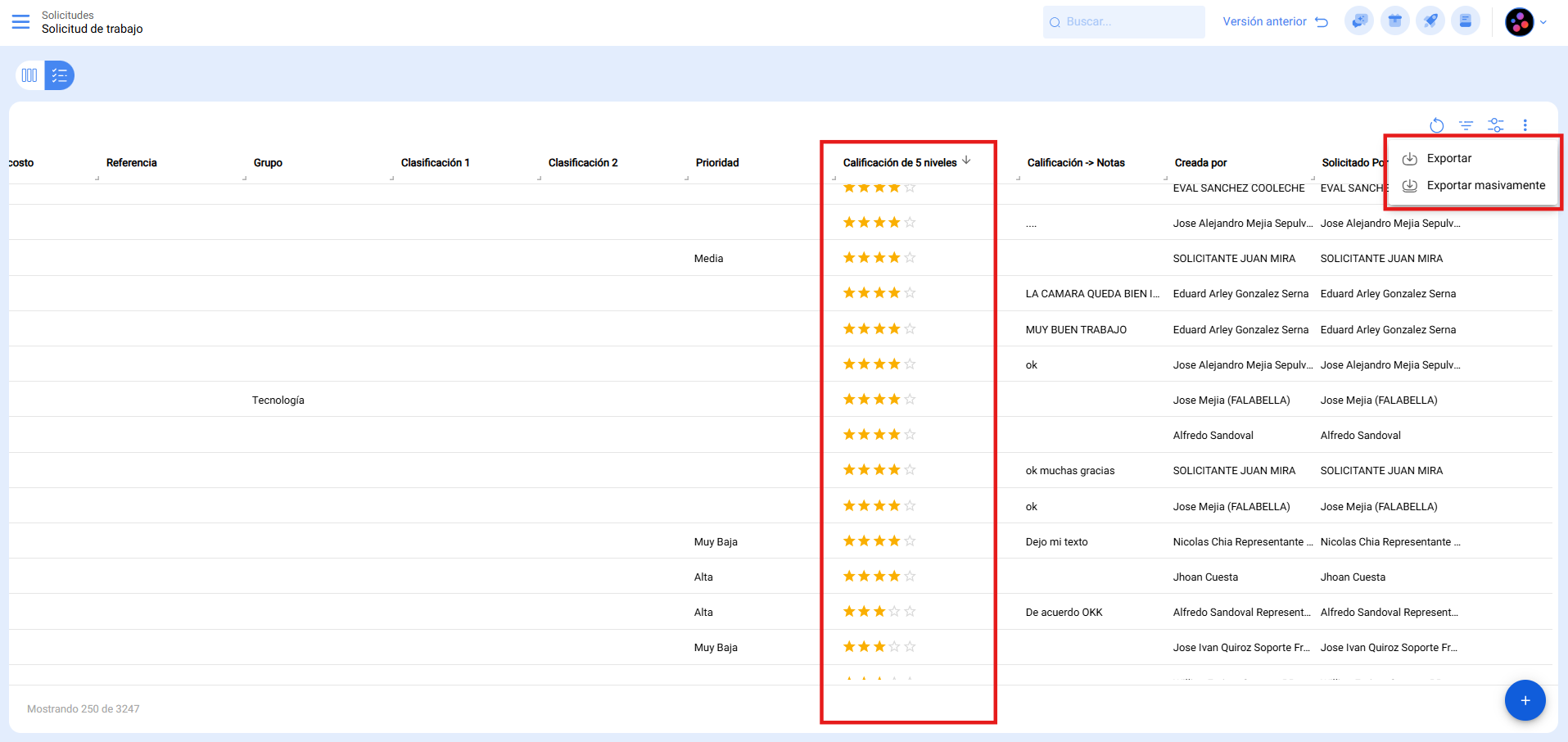This screenshot has height=742, width=1568.
Task: Click the rocket icon in header
Action: point(1430,21)
